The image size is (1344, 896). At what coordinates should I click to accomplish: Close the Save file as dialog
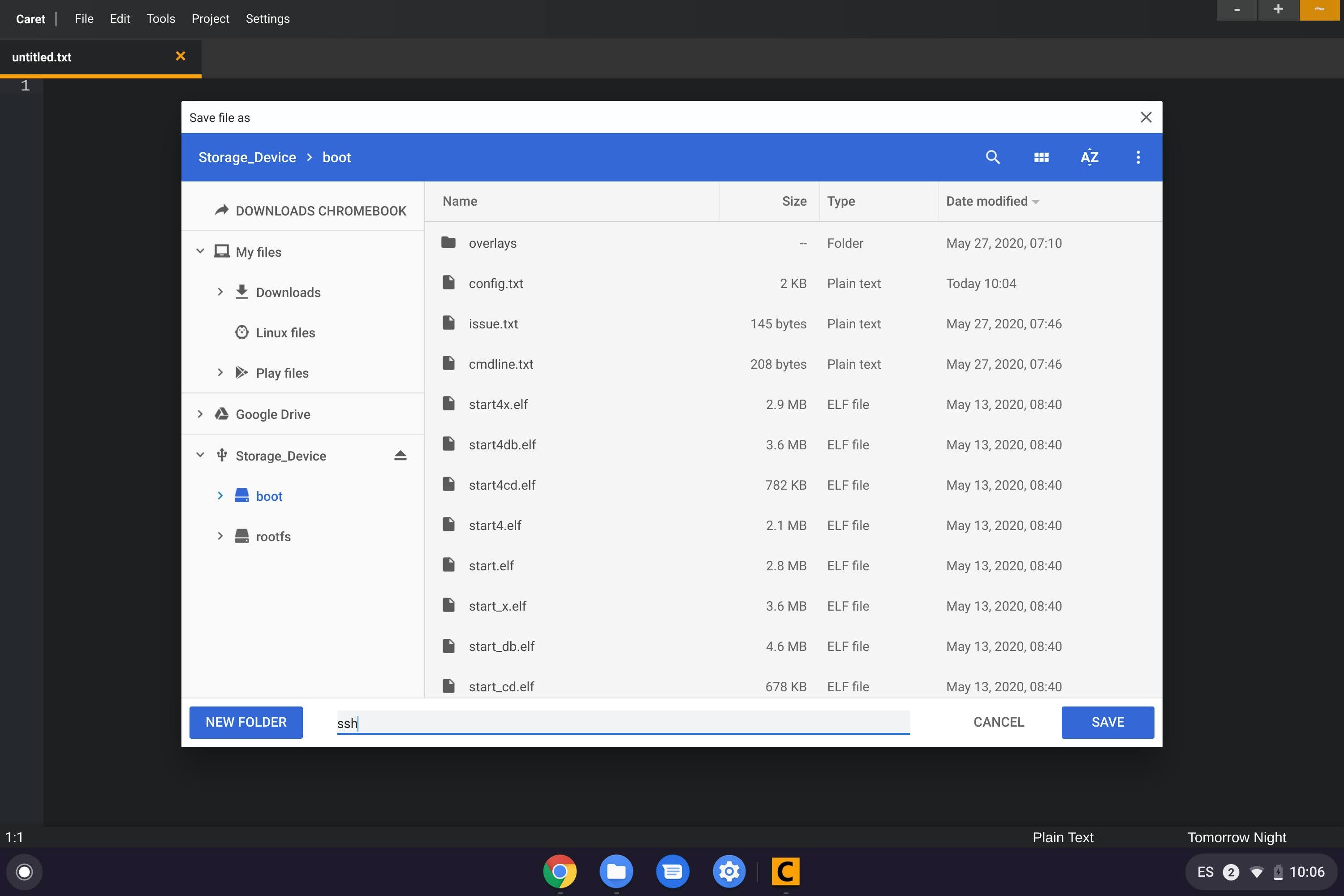coord(1146,117)
